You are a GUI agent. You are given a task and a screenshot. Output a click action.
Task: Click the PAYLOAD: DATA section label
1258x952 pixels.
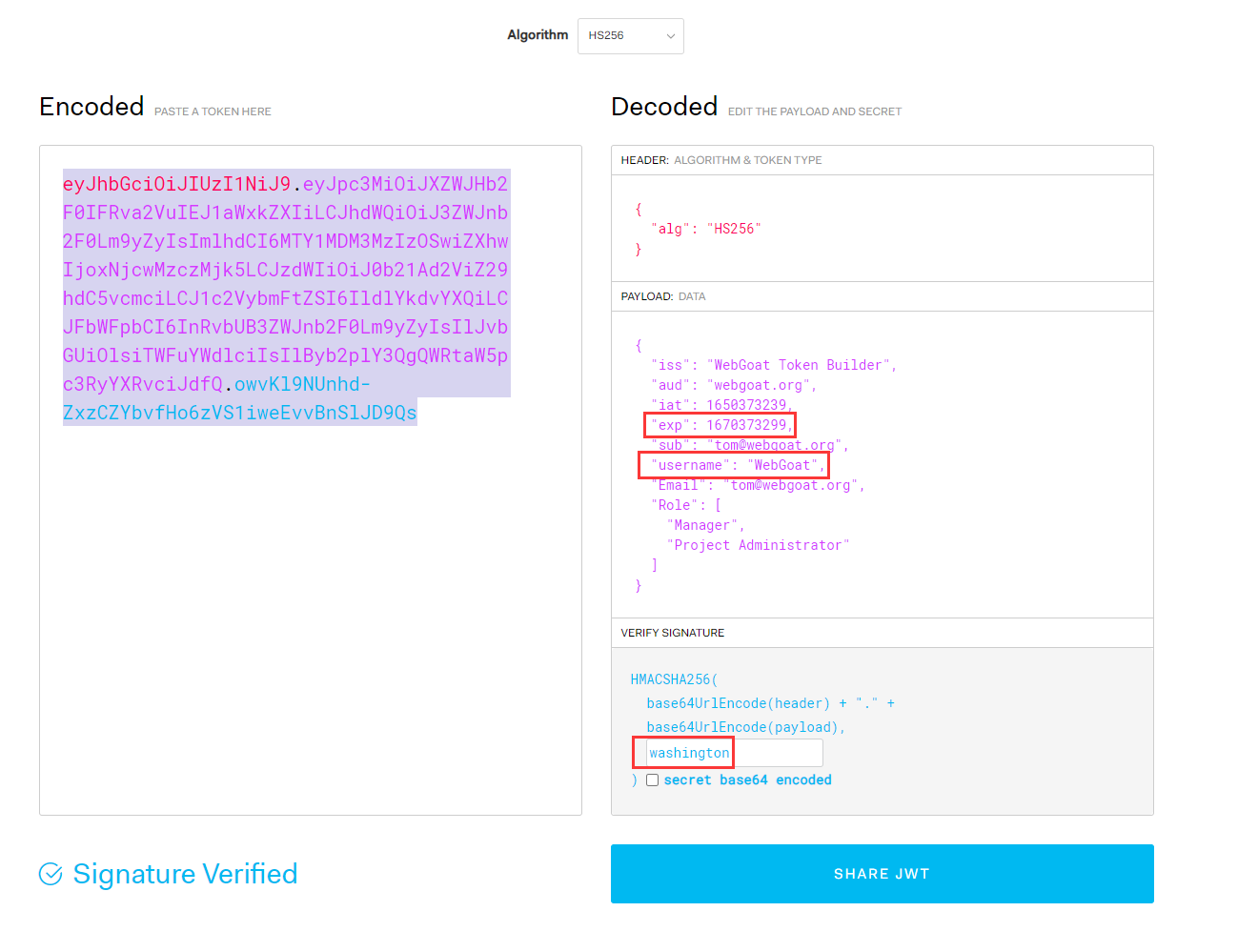(663, 296)
